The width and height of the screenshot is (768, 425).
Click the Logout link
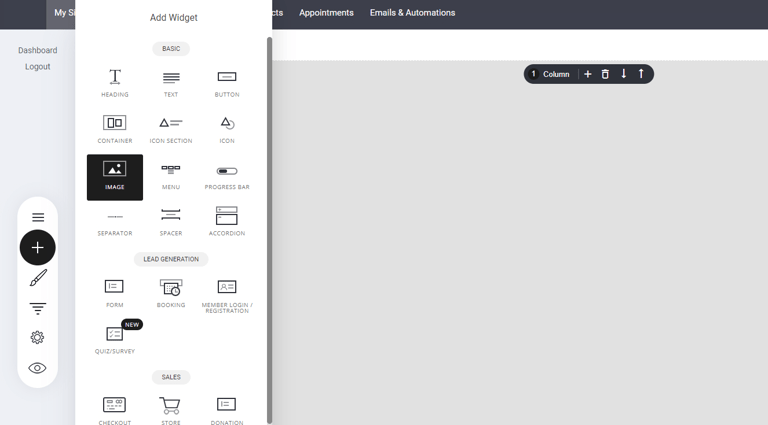click(x=37, y=67)
